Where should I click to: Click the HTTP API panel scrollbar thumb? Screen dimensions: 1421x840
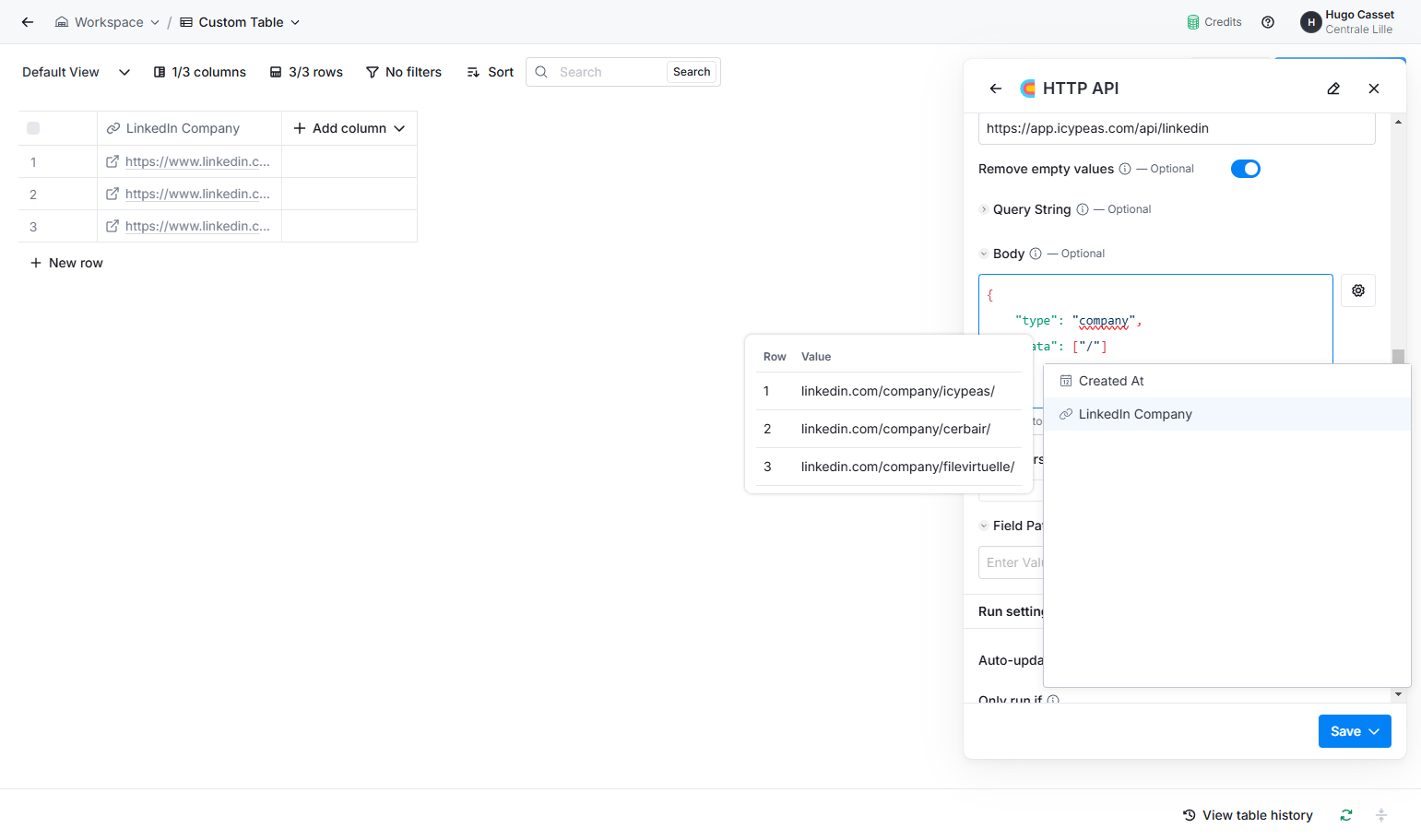click(x=1398, y=356)
